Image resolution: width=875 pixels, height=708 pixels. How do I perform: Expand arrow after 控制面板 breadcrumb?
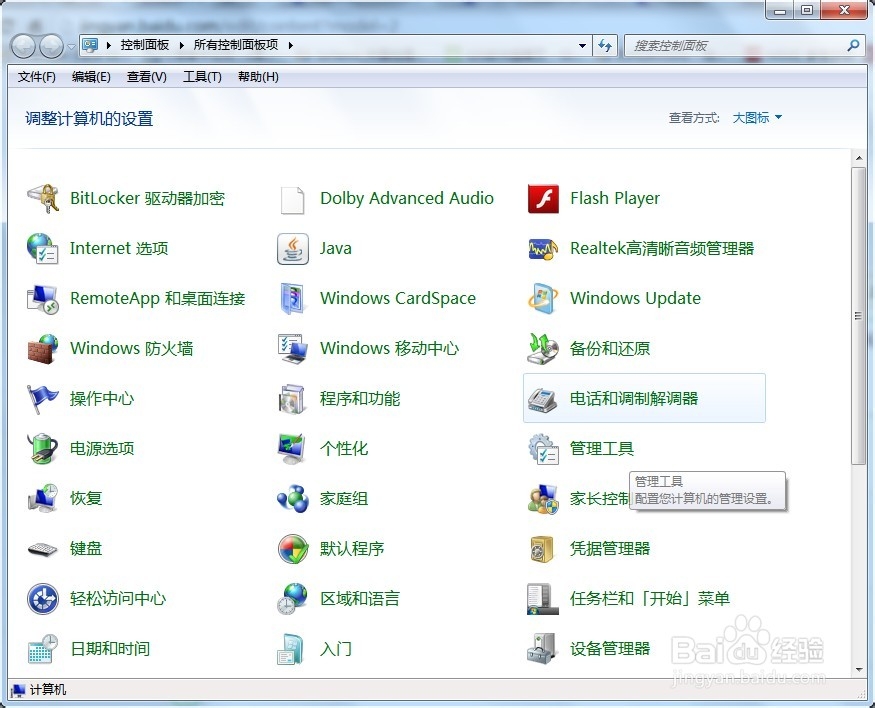point(181,46)
